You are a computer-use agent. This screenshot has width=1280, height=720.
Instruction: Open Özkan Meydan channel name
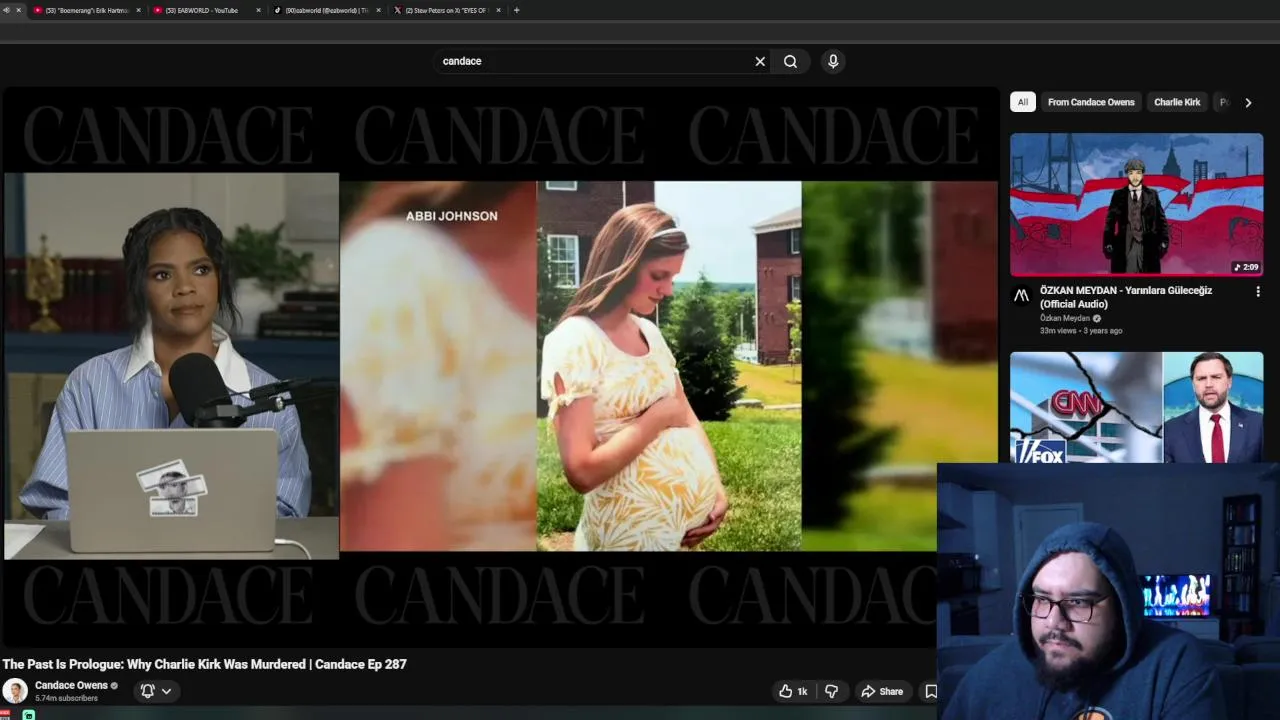tap(1065, 318)
